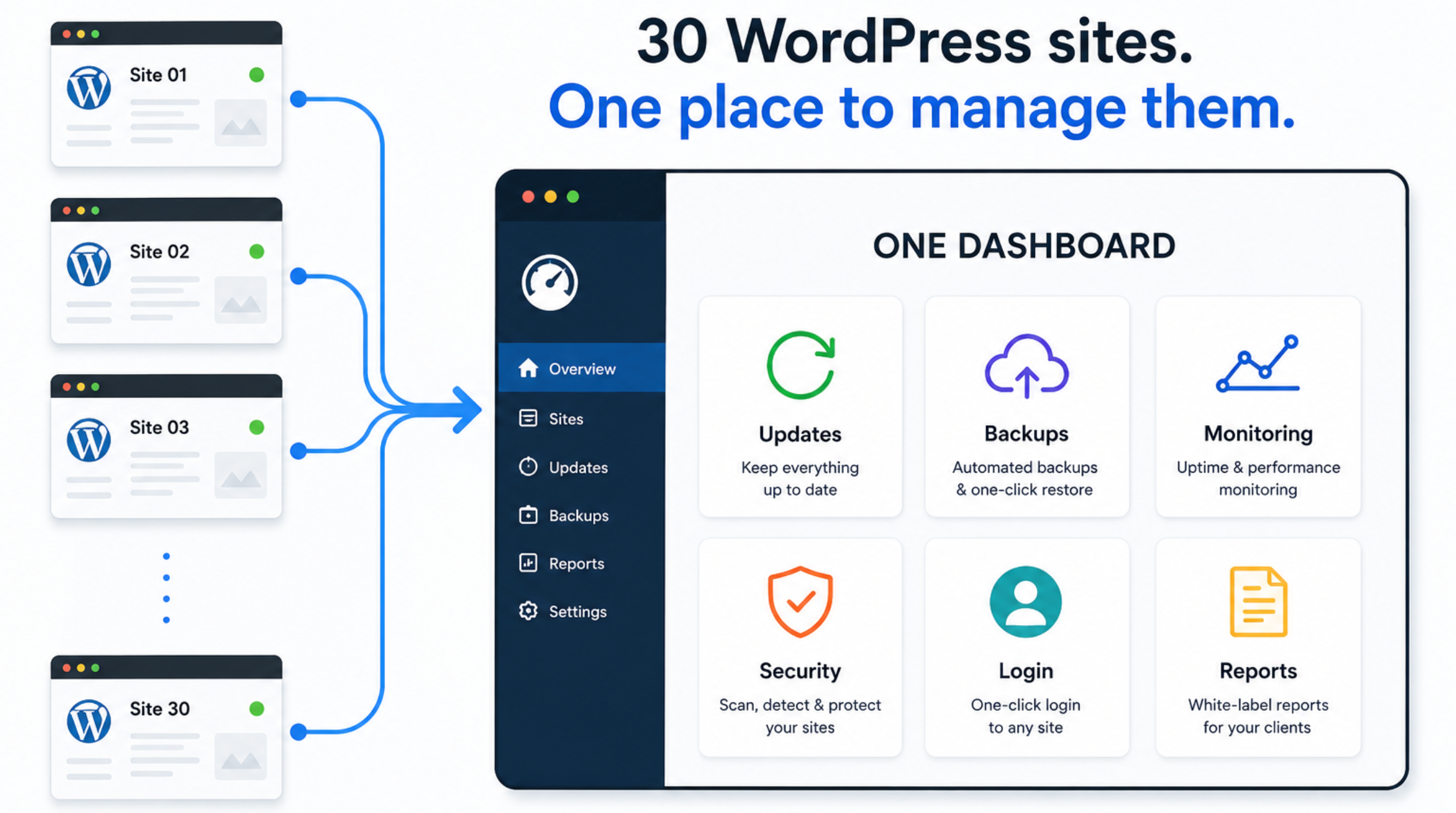Click the Site 02 title text
The height and width of the screenshot is (813, 1456).
(x=159, y=252)
